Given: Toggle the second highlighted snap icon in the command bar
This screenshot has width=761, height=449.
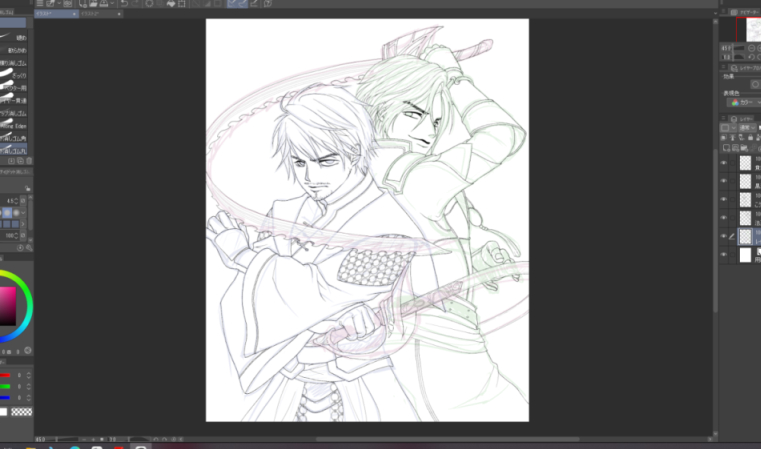Looking at the screenshot, I should (243, 3).
